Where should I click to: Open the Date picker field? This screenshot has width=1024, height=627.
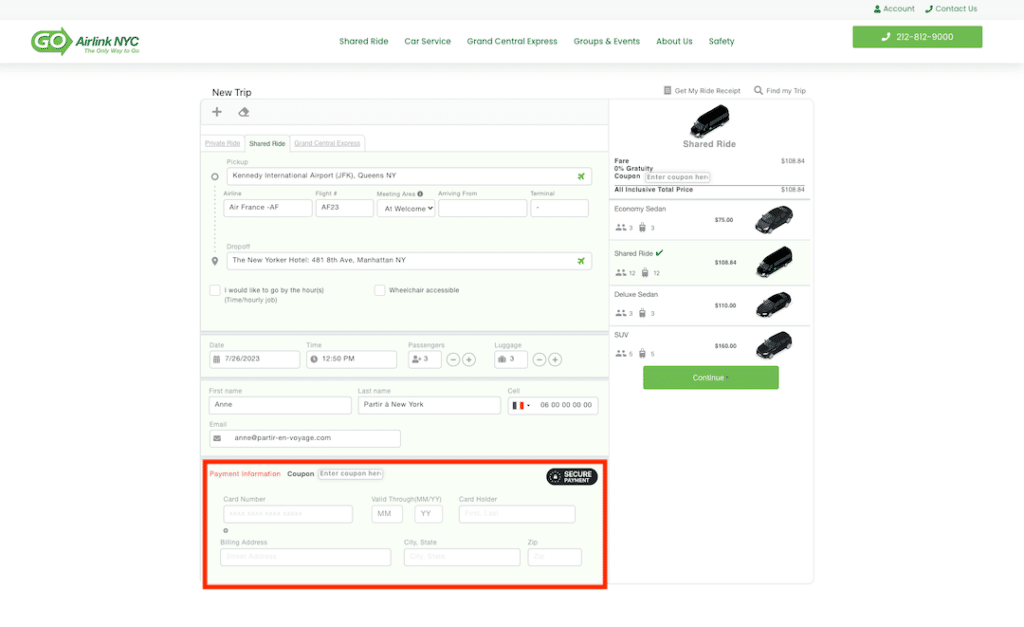coord(255,360)
